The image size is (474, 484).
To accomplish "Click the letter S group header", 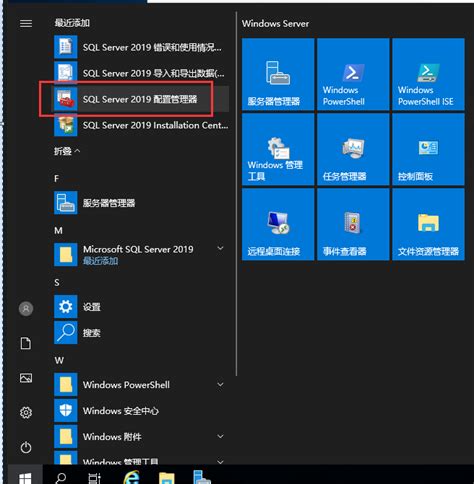I will coord(57,283).
